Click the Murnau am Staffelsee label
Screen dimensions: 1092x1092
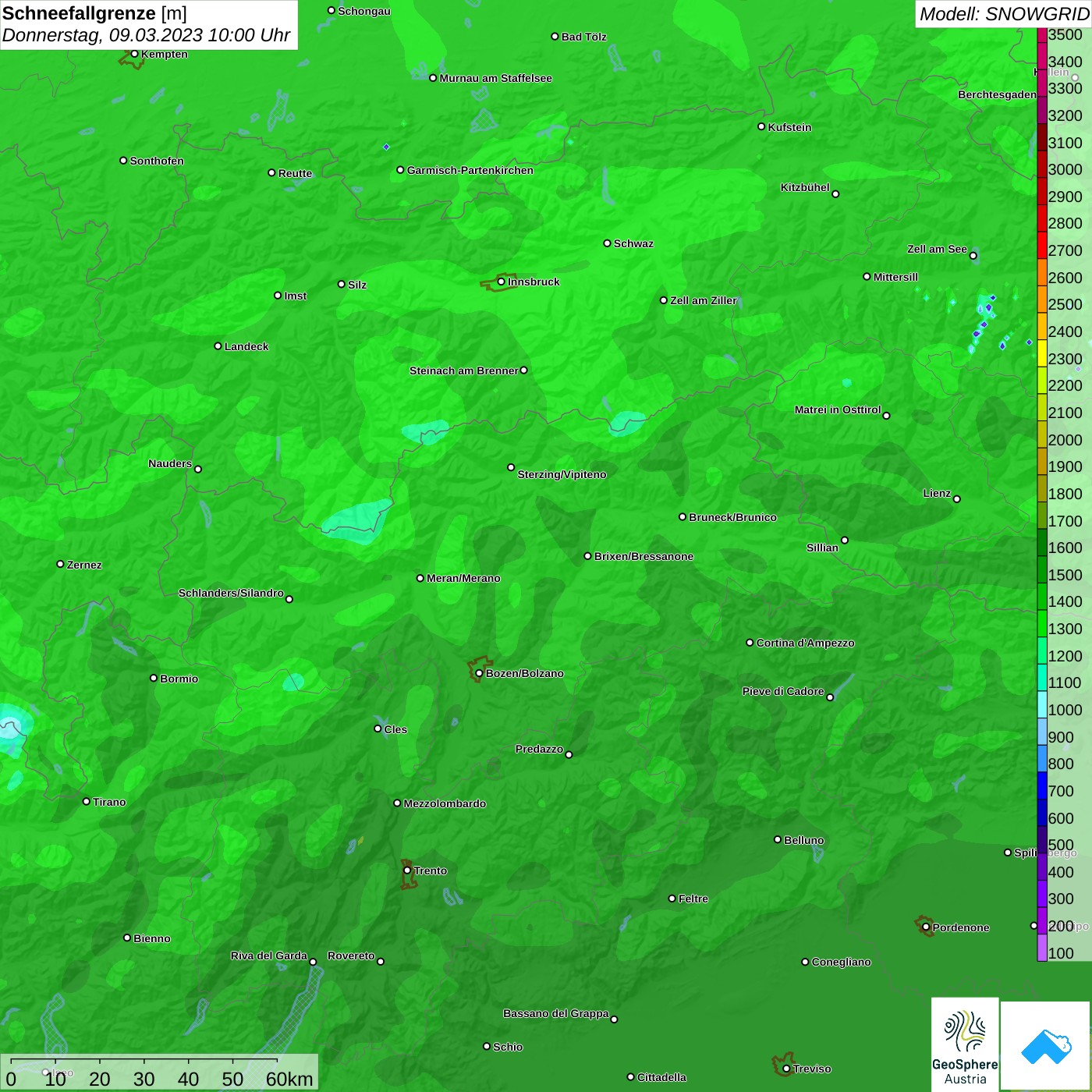pyautogui.click(x=496, y=78)
